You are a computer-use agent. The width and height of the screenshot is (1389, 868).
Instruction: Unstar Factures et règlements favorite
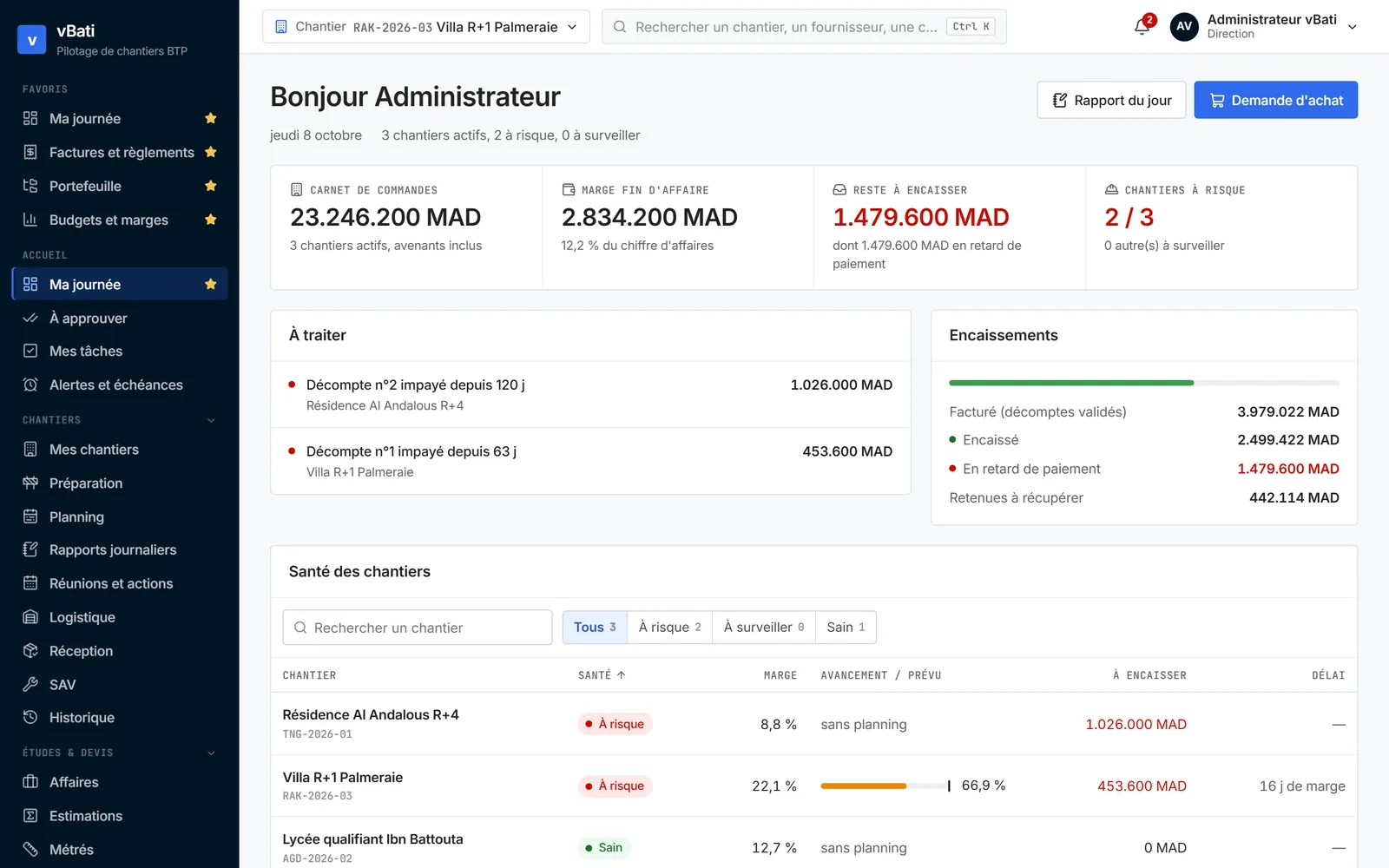point(210,152)
